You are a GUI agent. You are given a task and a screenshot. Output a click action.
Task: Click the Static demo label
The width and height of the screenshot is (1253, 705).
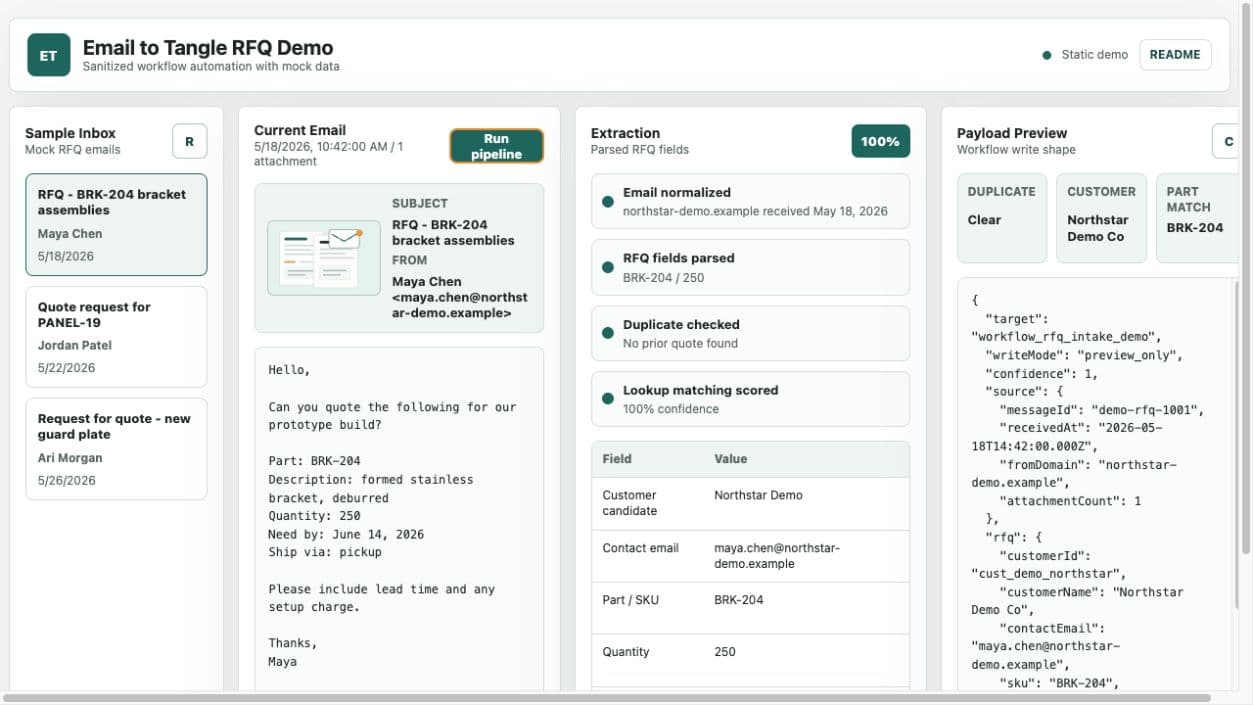point(1095,55)
